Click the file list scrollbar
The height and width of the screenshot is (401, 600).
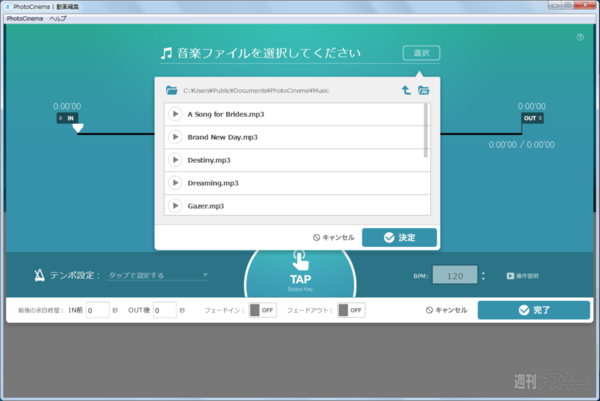426,130
